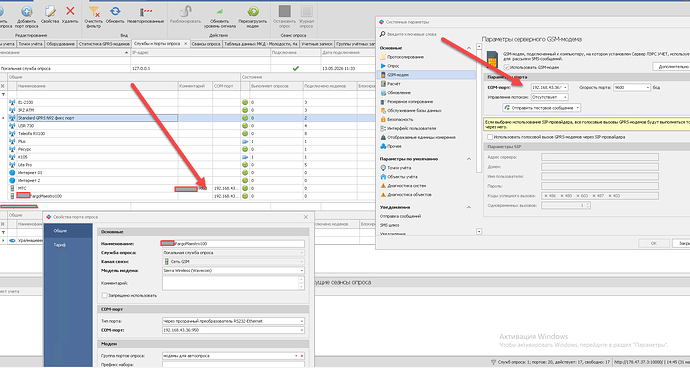Viewport: 690px width, 368px height.
Task: Open COM-порт dropdown in GSM modem parameters
Action: 565,88
